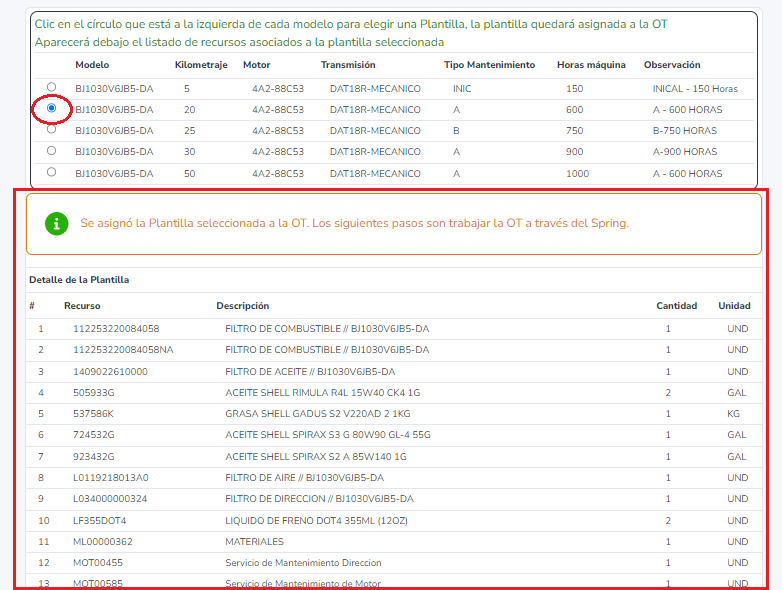Click resource code 923432G
The image size is (782, 590).
[x=94, y=456]
